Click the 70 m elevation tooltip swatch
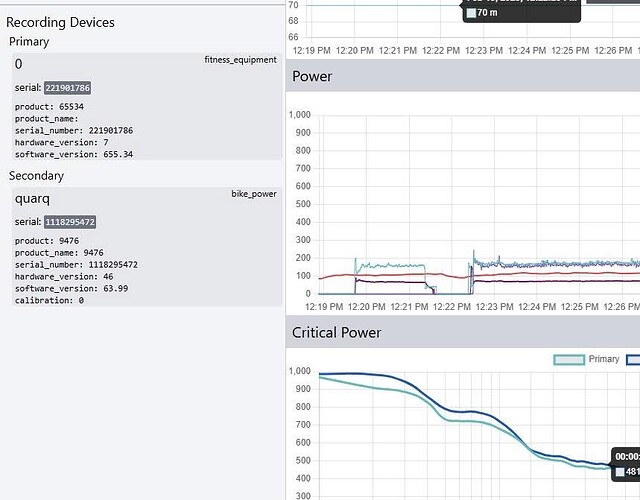Screen dimensions: 640x500 [x=471, y=13]
